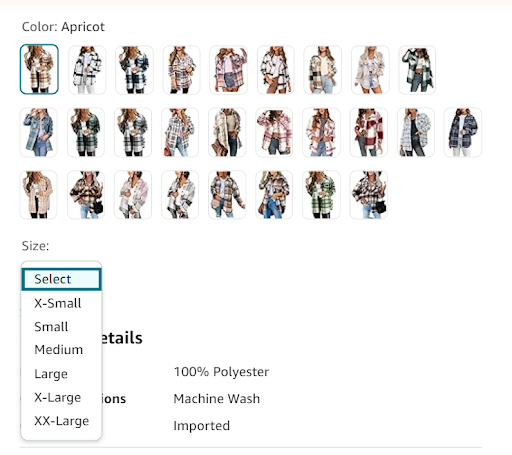Choose the second swatch in the first color row
The height and width of the screenshot is (455, 512).
87,70
